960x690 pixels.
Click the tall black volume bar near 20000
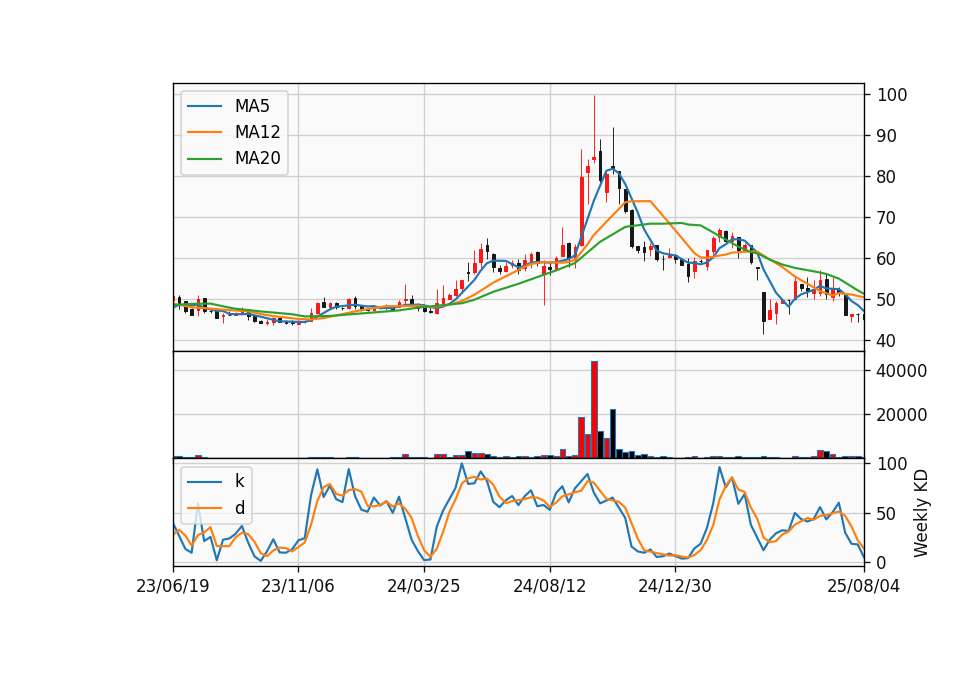[613, 433]
